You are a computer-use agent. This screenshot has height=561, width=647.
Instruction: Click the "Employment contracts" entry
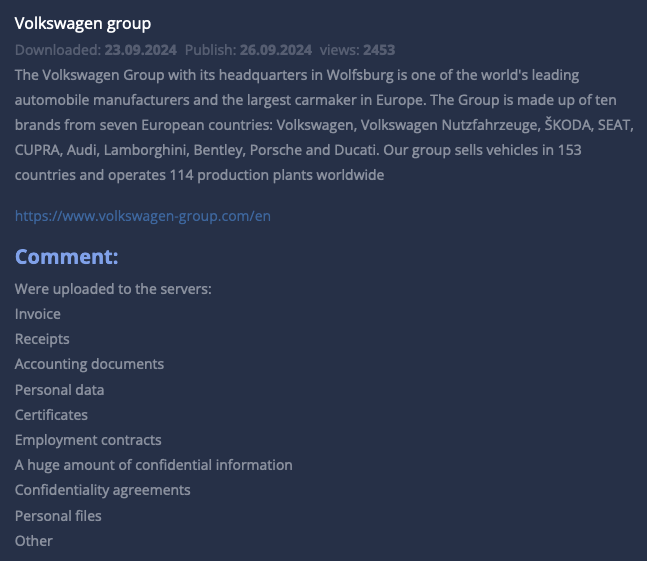[x=88, y=440]
